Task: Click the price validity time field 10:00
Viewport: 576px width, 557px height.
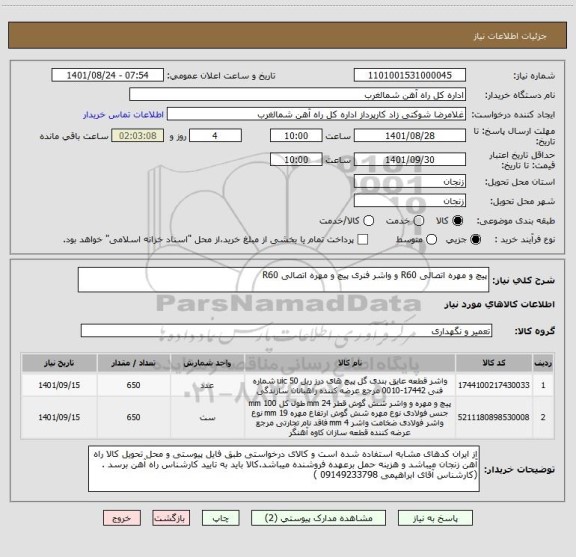Action: coord(296,159)
